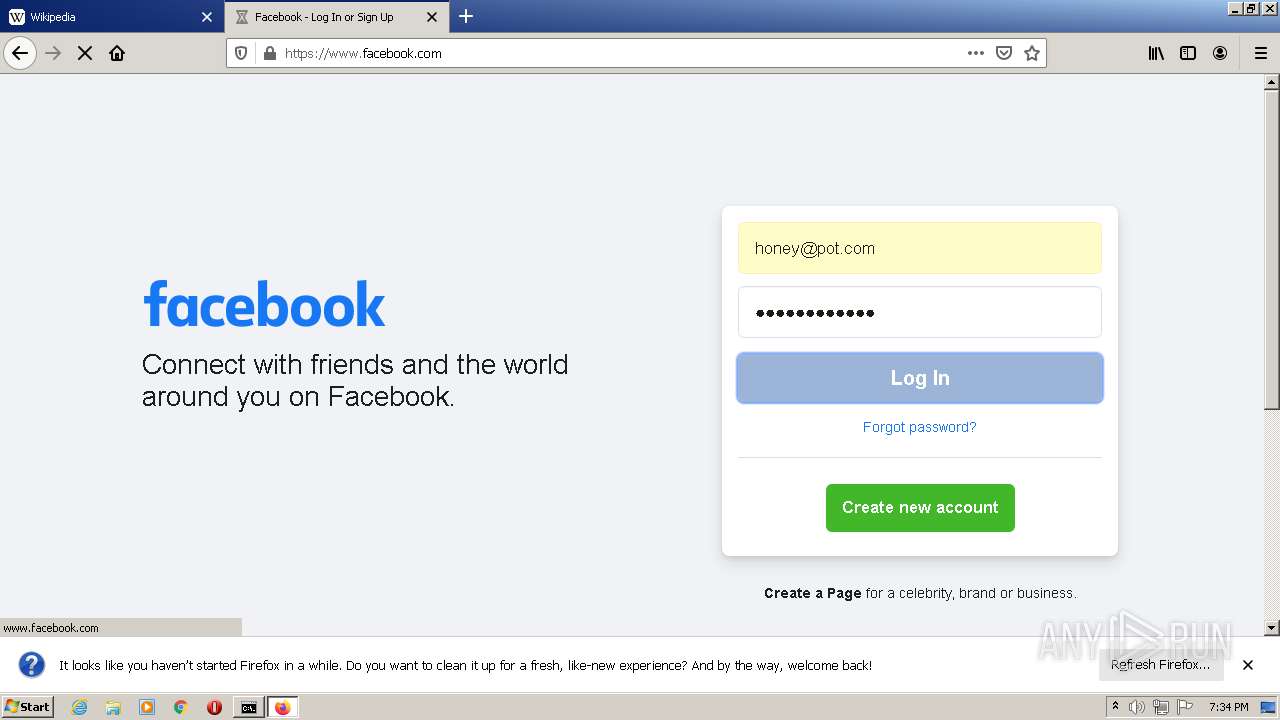The height and width of the screenshot is (720, 1280).
Task: Click the 7:34 PM clock
Action: 1228,707
